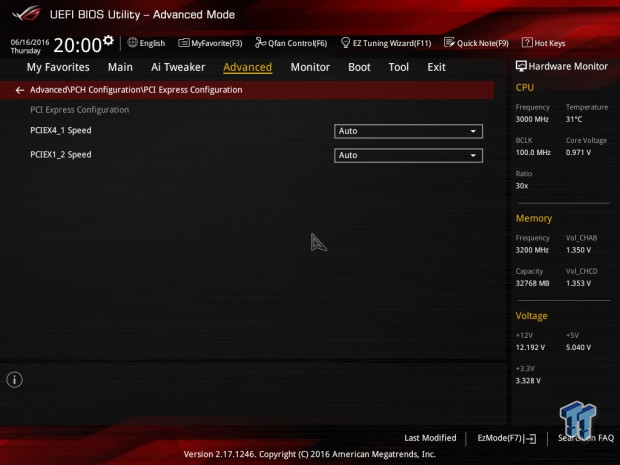Click the EZ Tuning Wizard bulb icon
The width and height of the screenshot is (620, 465).
coord(345,43)
